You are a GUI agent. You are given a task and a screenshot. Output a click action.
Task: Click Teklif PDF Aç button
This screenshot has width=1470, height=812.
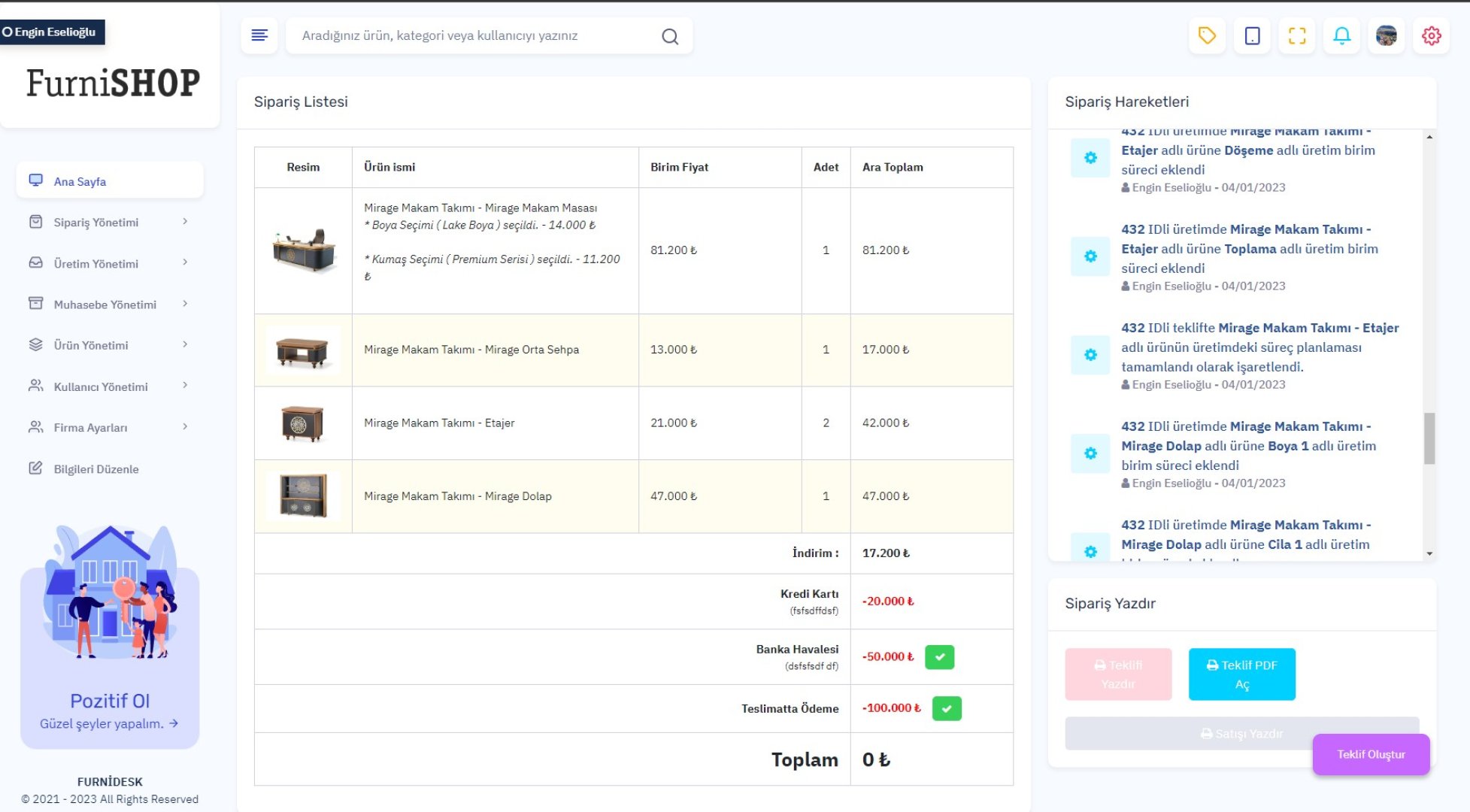pos(1241,674)
